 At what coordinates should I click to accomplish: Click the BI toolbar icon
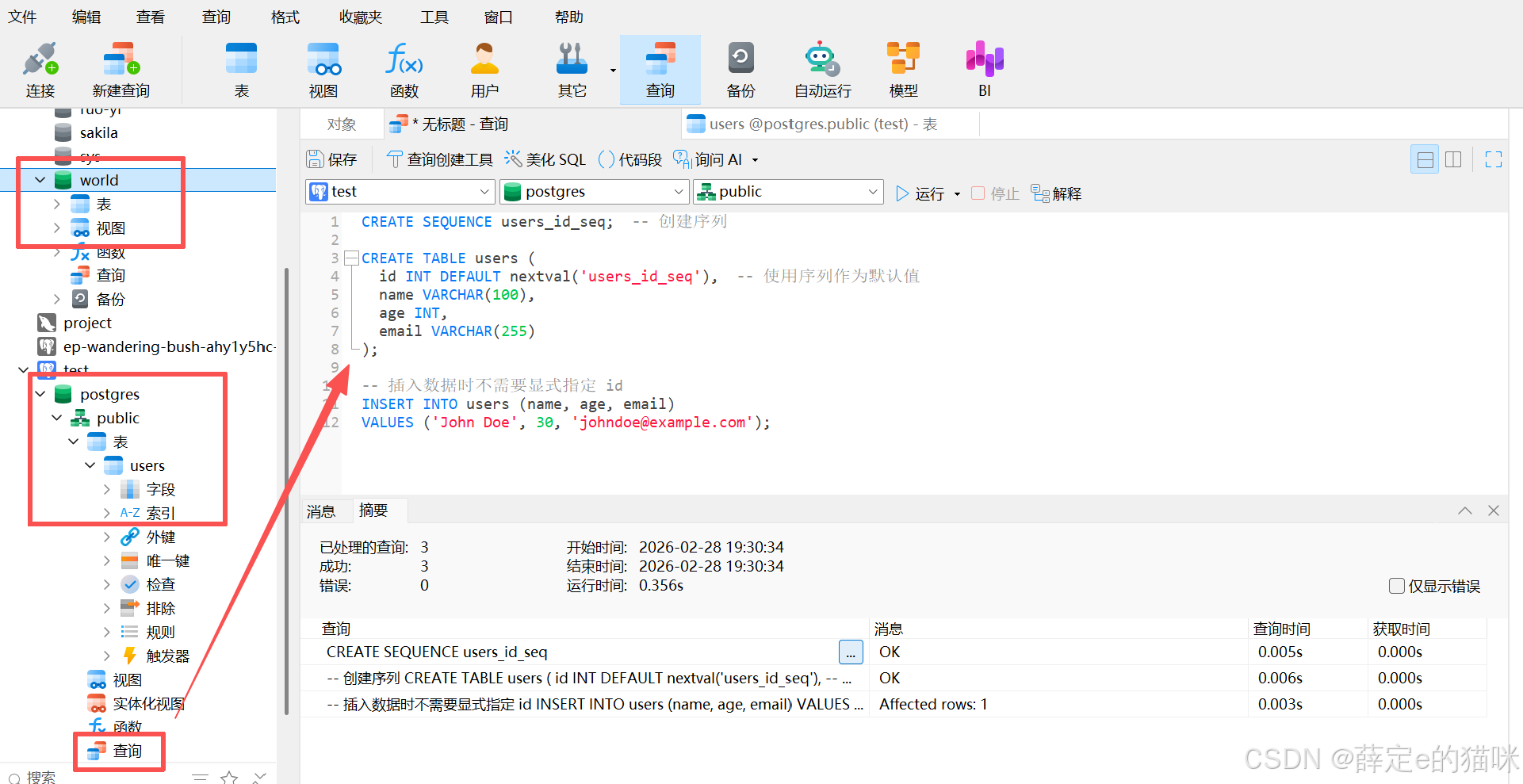tap(985, 70)
